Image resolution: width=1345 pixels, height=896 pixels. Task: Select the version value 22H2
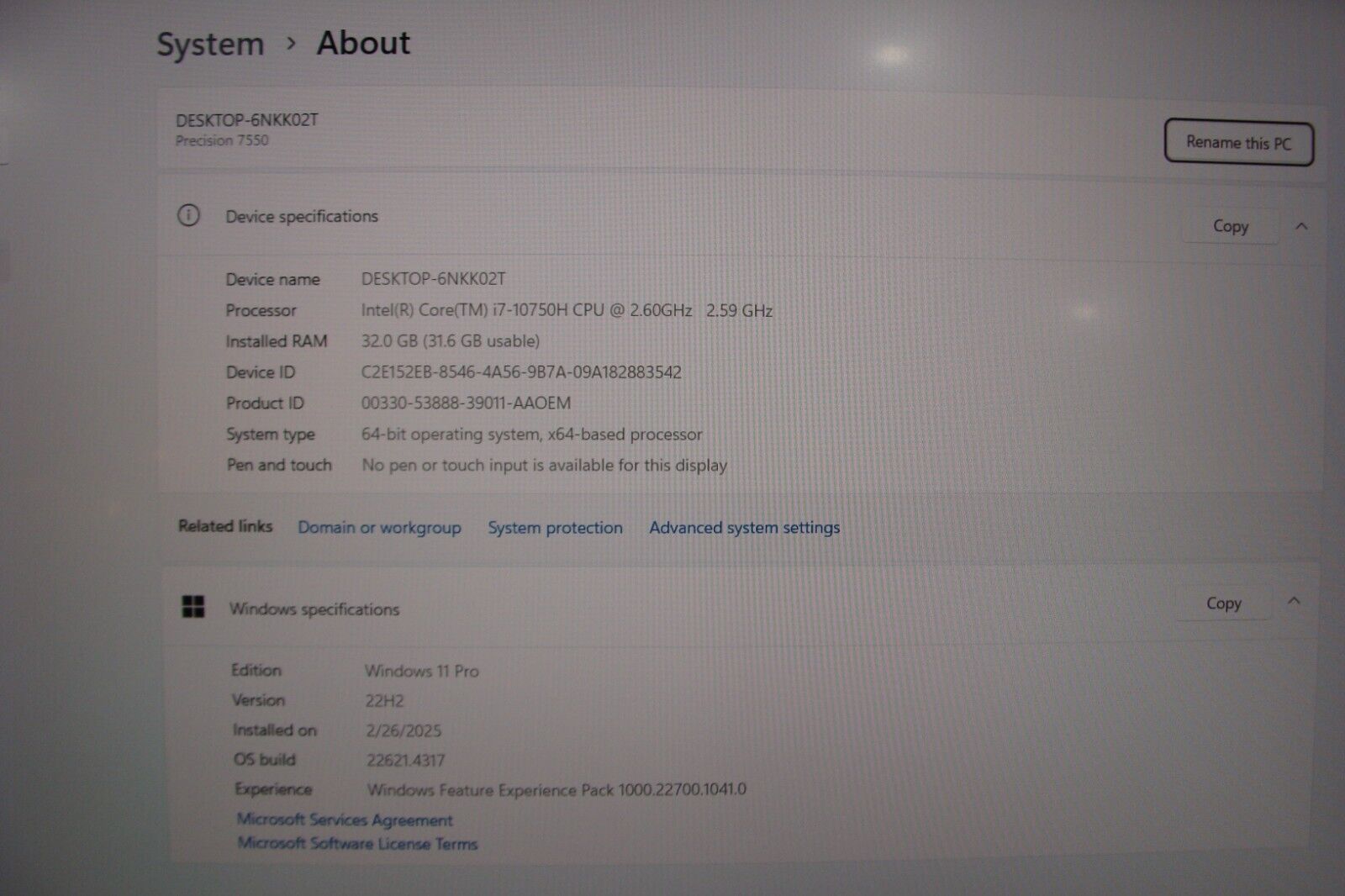click(x=384, y=700)
